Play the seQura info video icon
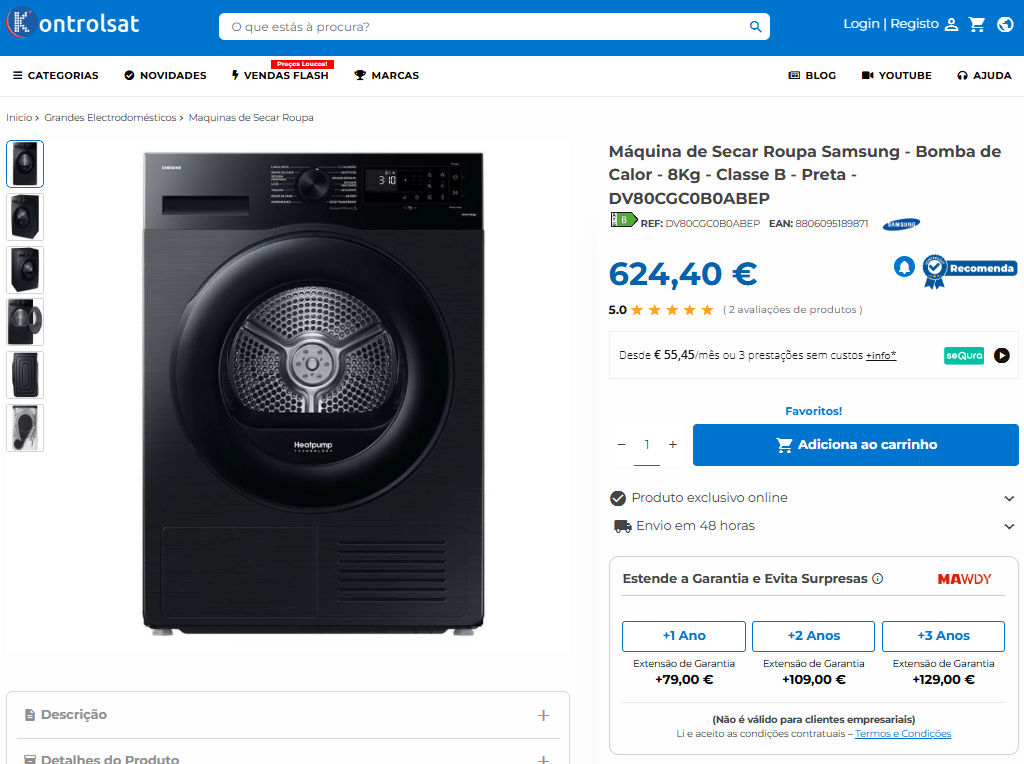 (1001, 355)
